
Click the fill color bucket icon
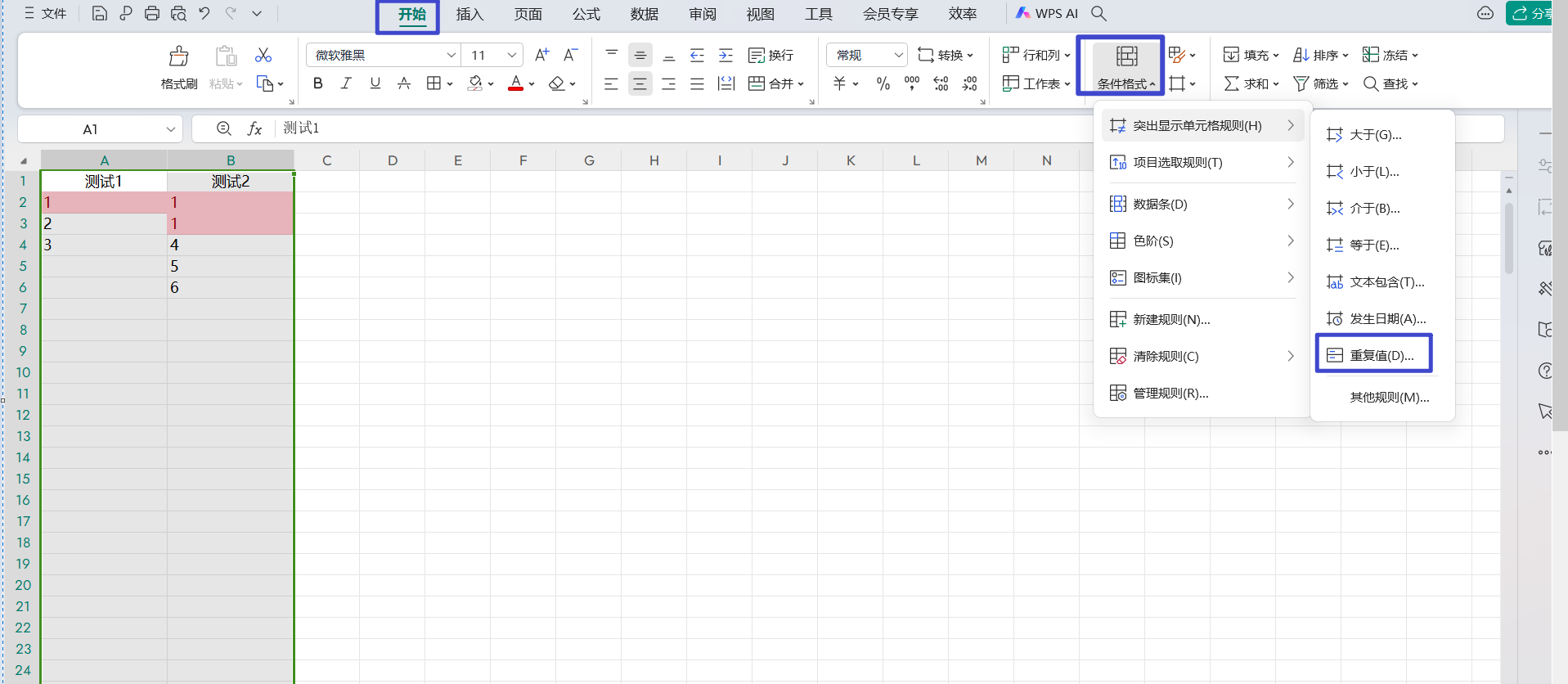click(x=475, y=83)
